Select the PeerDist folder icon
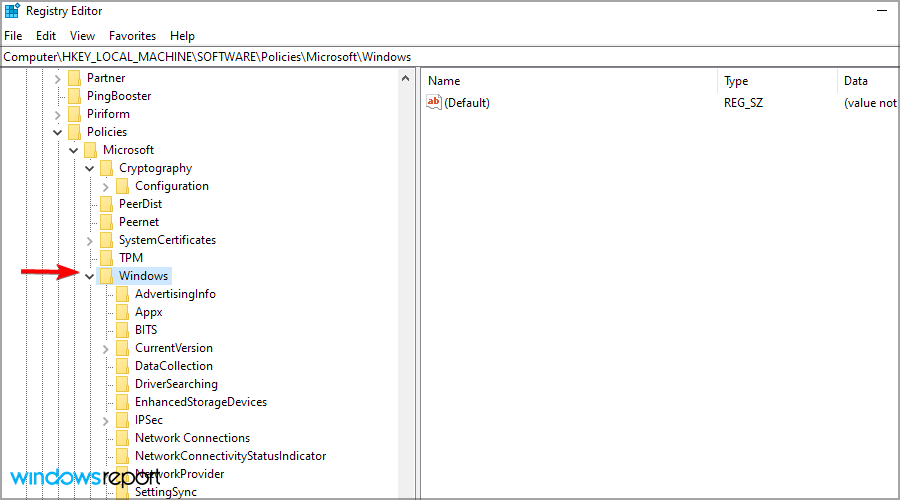 [x=107, y=204]
